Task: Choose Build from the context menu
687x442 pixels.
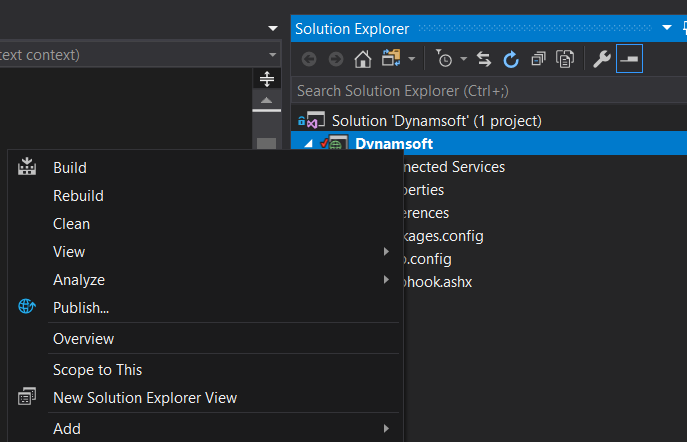Action: pos(70,168)
